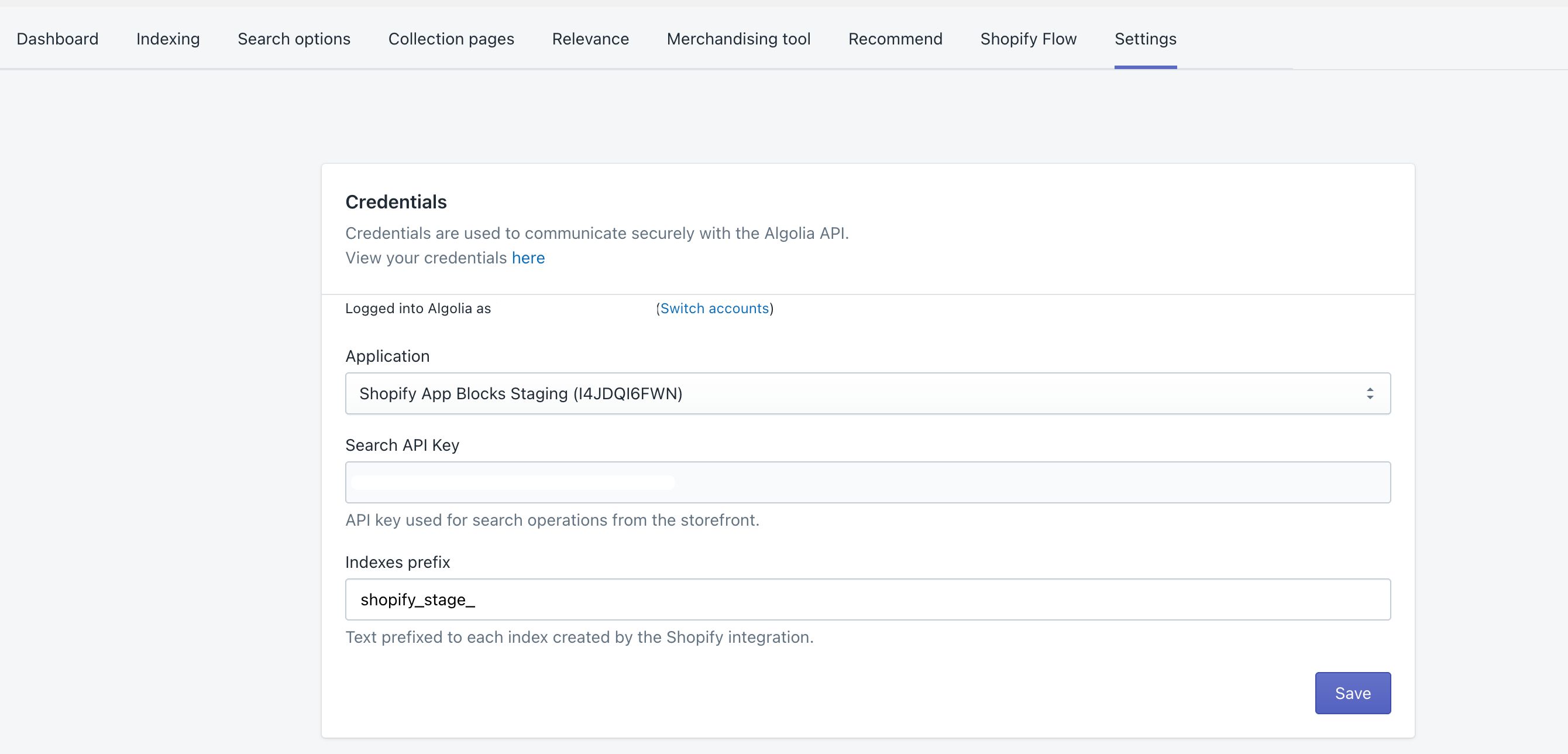The width and height of the screenshot is (1568, 754).
Task: Open the Indexing tab
Action: 167,39
